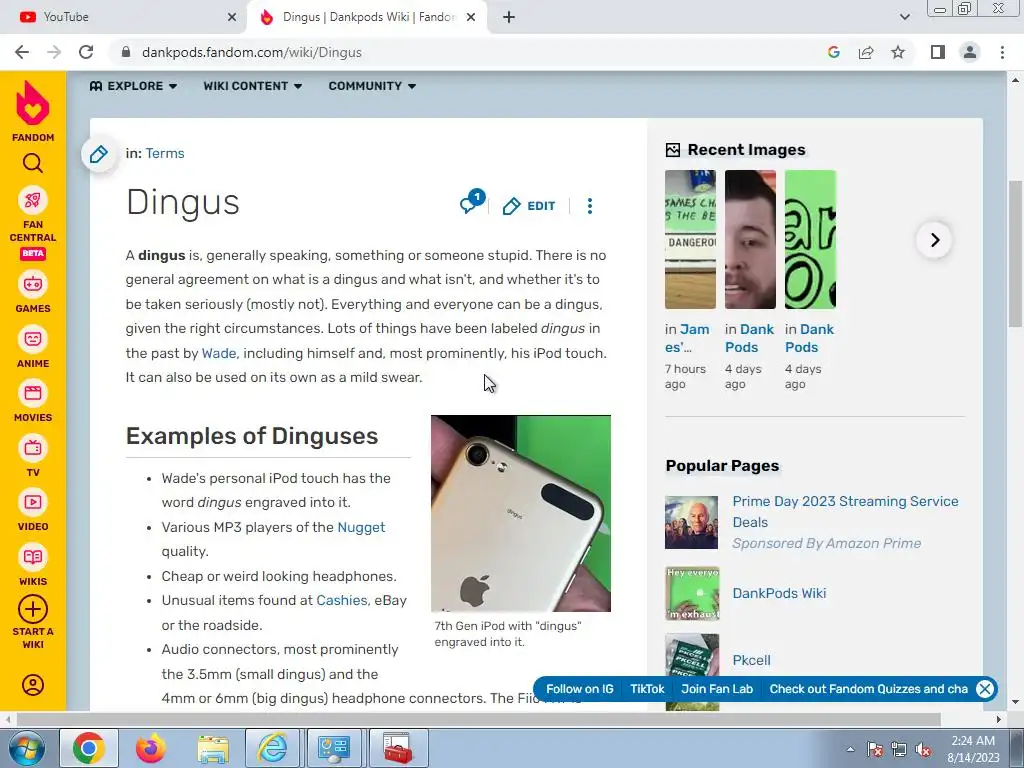Switch to the YouTube tab
The height and width of the screenshot is (768, 1024).
pyautogui.click(x=124, y=17)
